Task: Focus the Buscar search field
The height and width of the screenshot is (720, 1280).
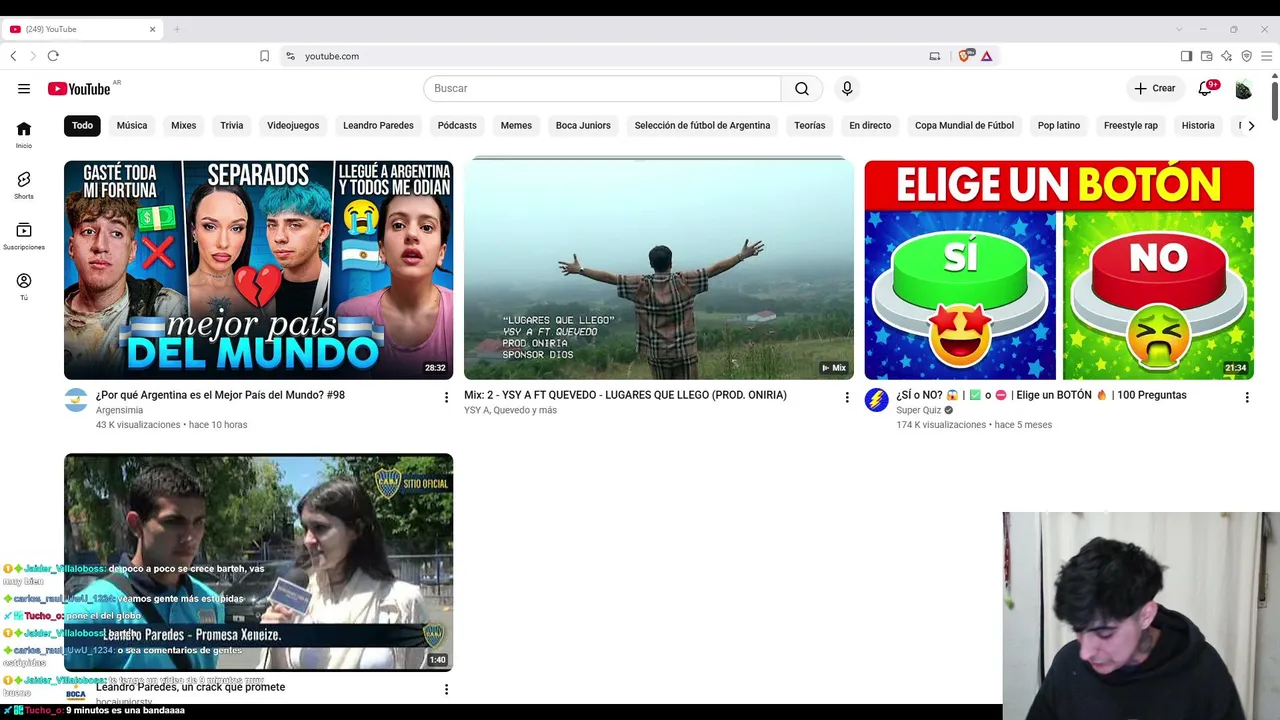Action: coord(602,89)
